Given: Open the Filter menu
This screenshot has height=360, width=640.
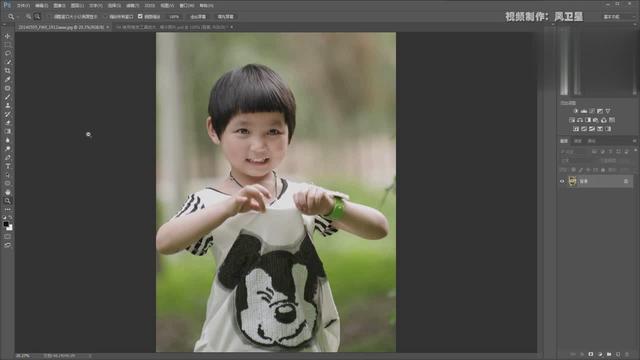Looking at the screenshot, I should 133,6.
